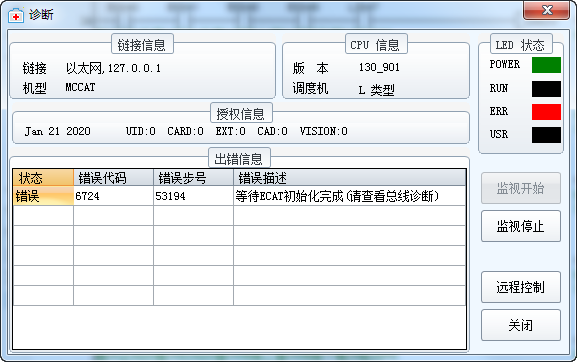Select the 错误 status cell in first row

(x=43, y=196)
